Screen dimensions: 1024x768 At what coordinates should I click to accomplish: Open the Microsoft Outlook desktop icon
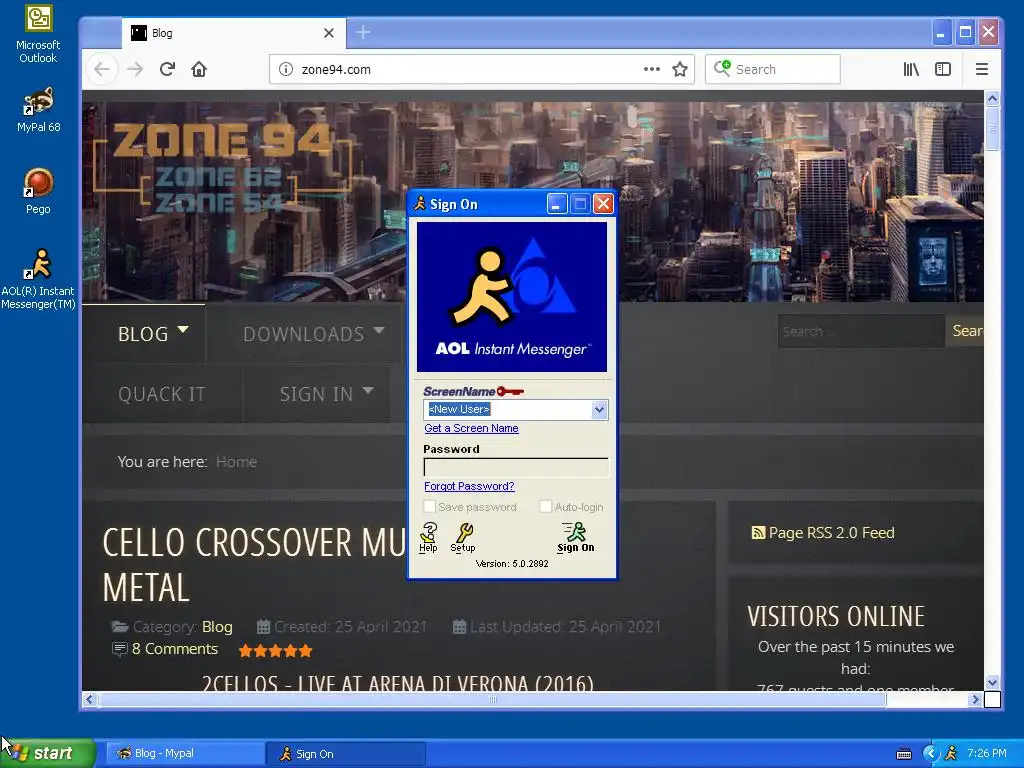coord(38,34)
